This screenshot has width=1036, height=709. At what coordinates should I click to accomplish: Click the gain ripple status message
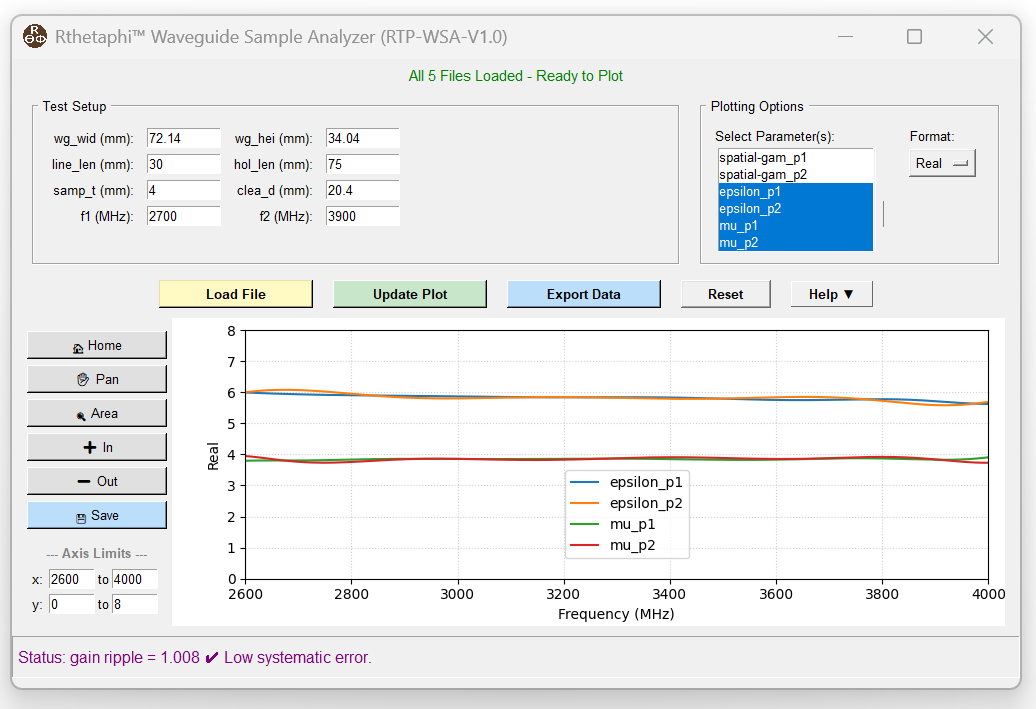tap(195, 657)
